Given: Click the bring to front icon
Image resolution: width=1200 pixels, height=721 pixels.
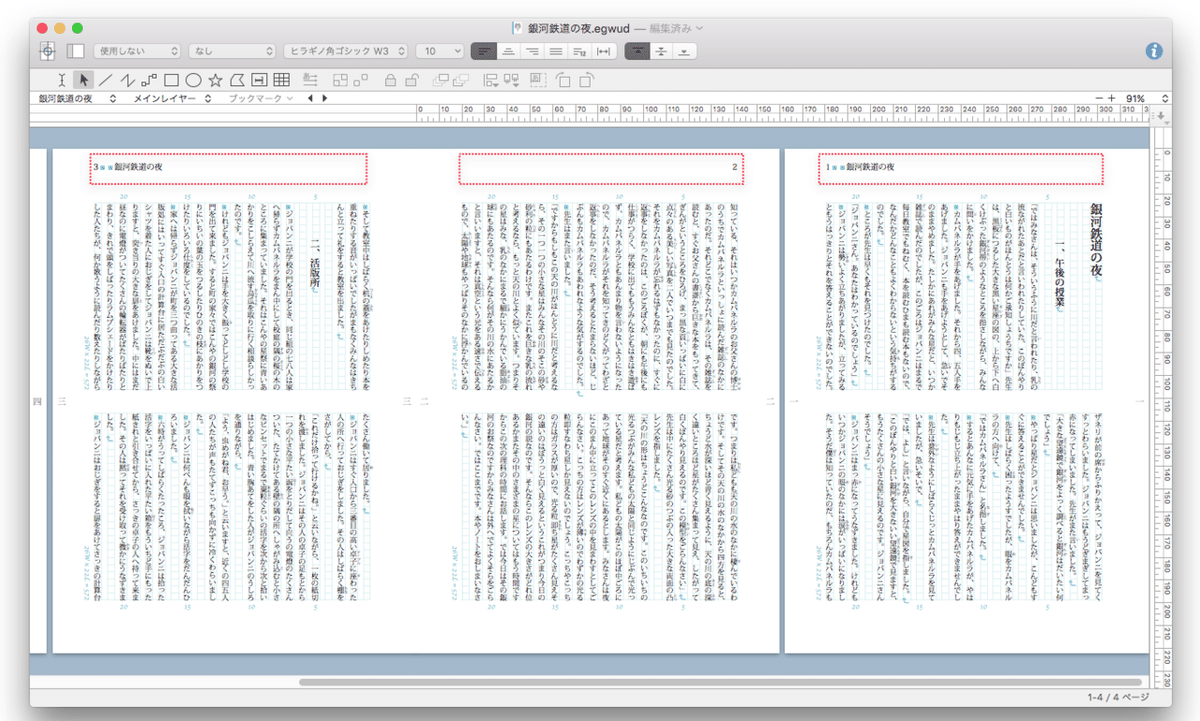Looking at the screenshot, I should point(441,79).
